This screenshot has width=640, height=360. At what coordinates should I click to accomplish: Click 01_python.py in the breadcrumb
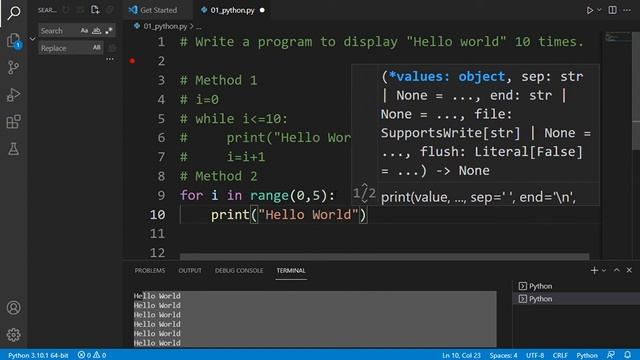(165, 26)
